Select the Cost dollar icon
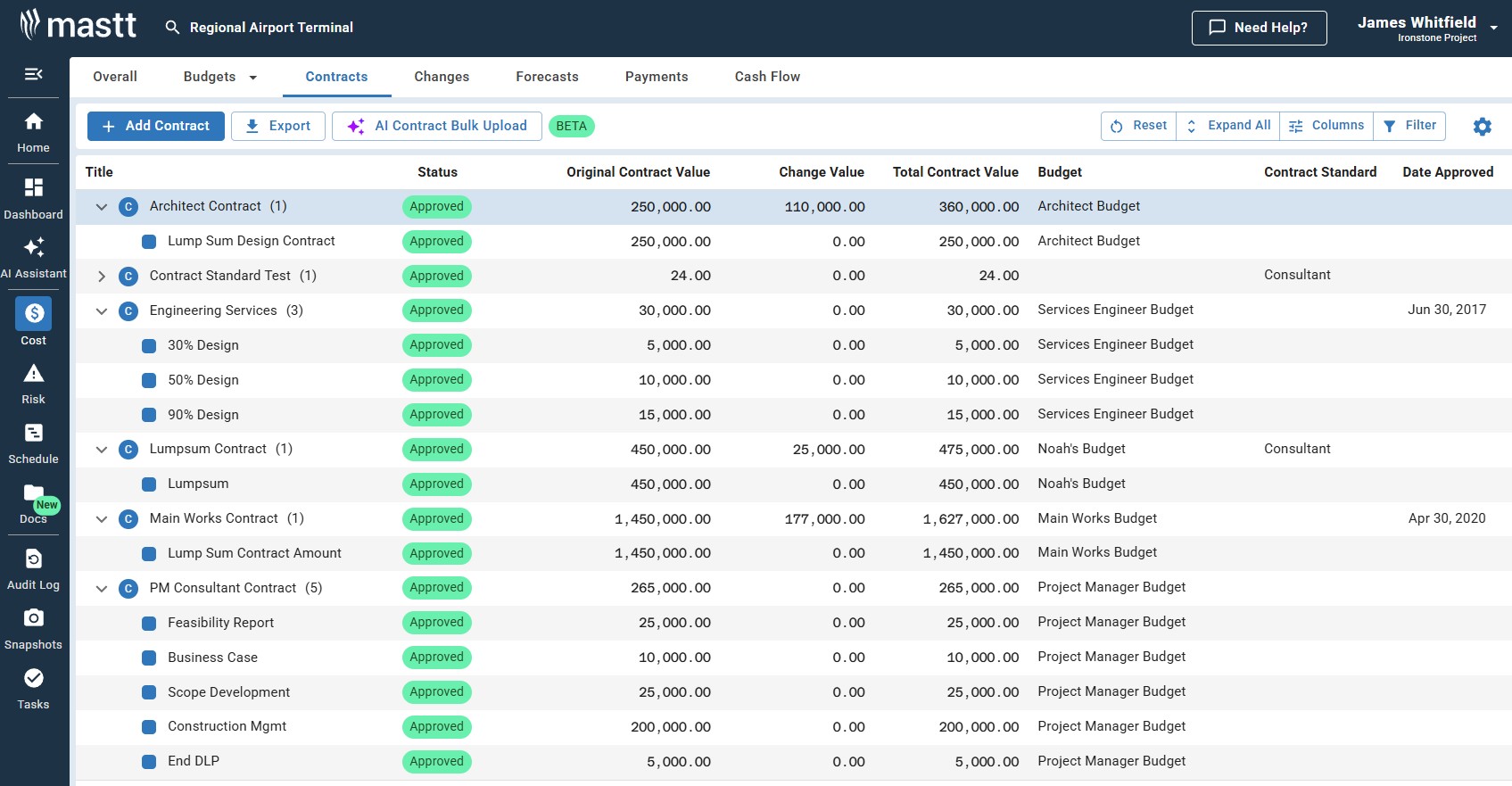 (x=34, y=313)
